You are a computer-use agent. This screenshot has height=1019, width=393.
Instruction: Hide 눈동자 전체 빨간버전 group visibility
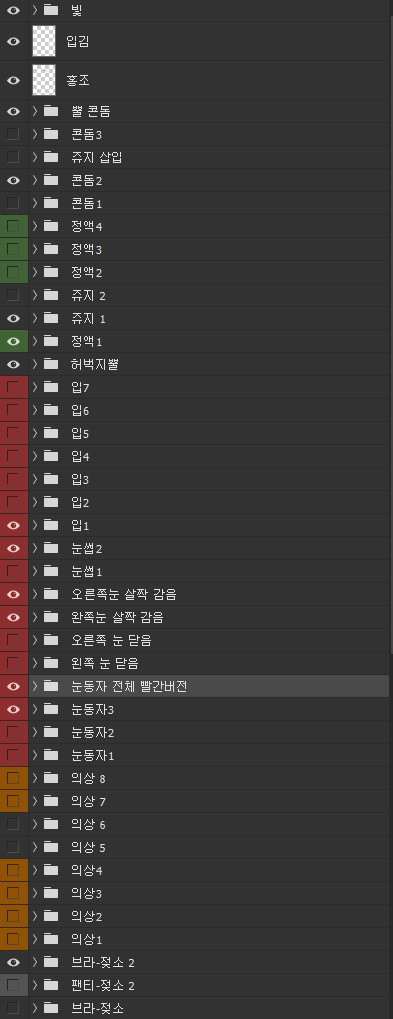13,686
